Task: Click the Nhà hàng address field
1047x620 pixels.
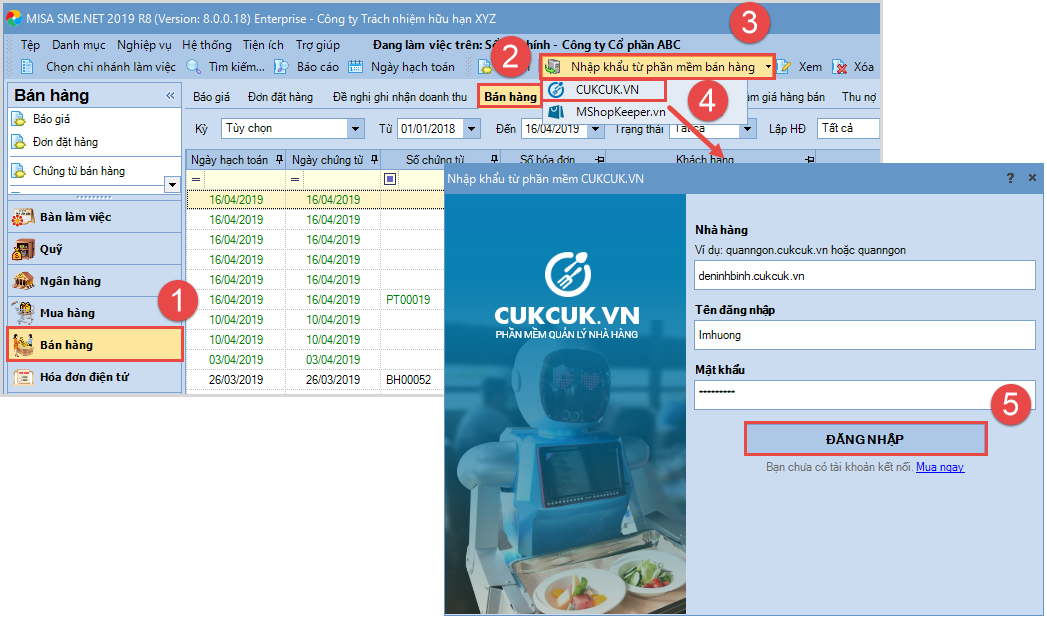Action: click(x=865, y=276)
